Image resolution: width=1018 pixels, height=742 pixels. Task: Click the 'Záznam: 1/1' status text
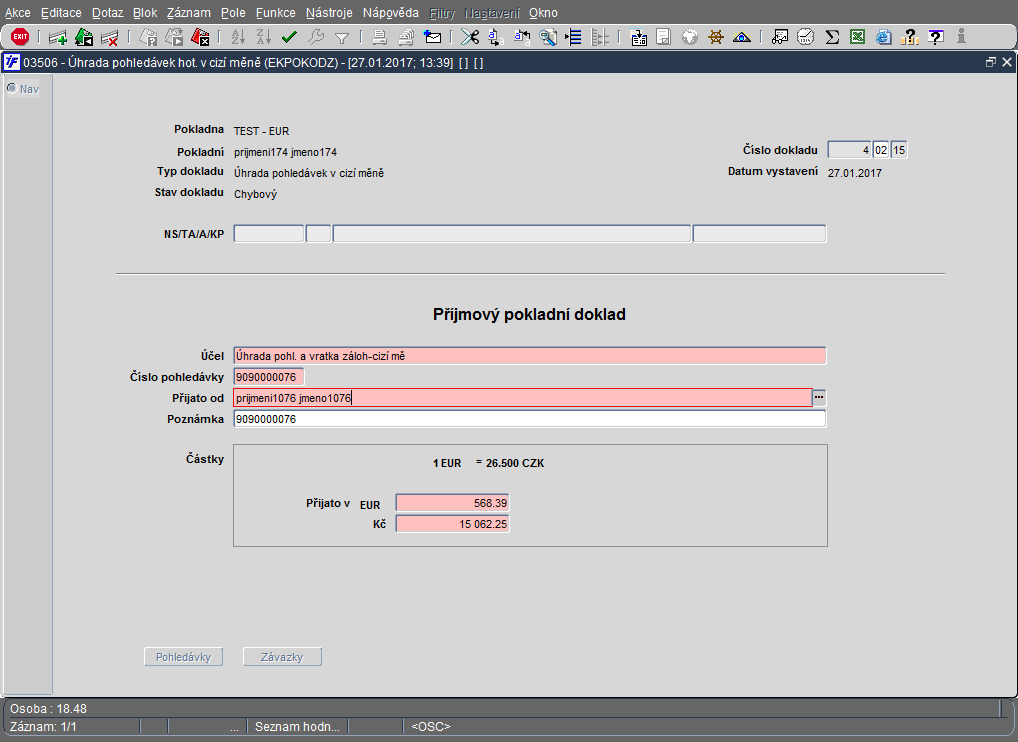pyautogui.click(x=43, y=726)
